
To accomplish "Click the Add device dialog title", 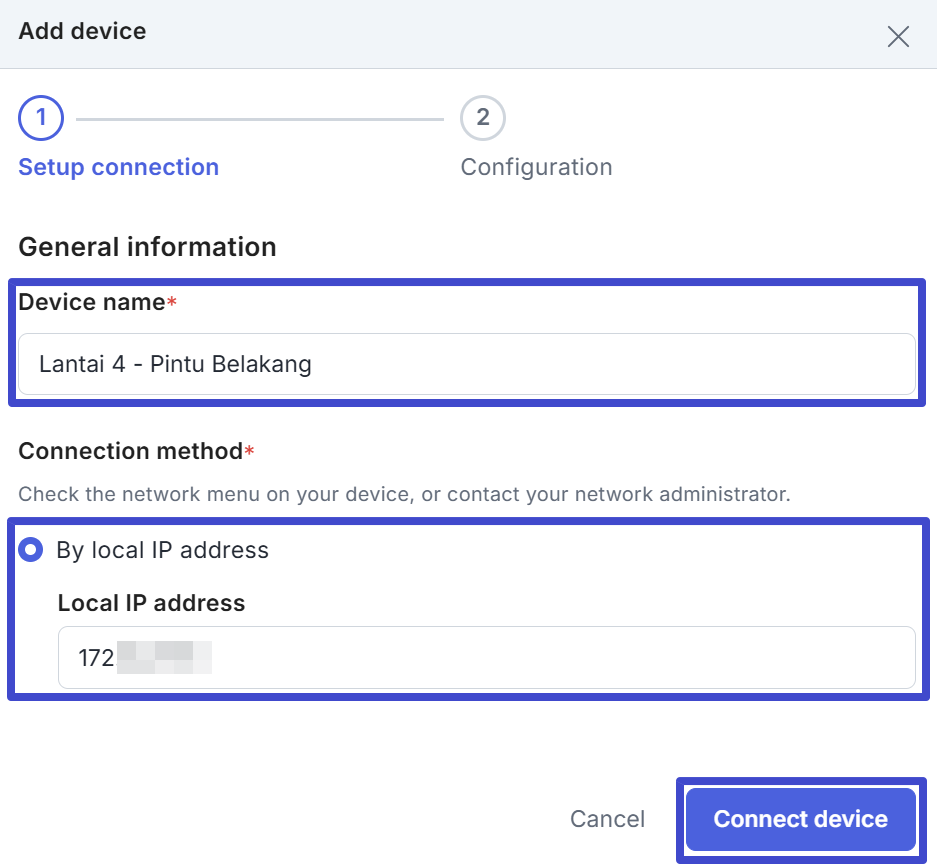I will point(82,32).
